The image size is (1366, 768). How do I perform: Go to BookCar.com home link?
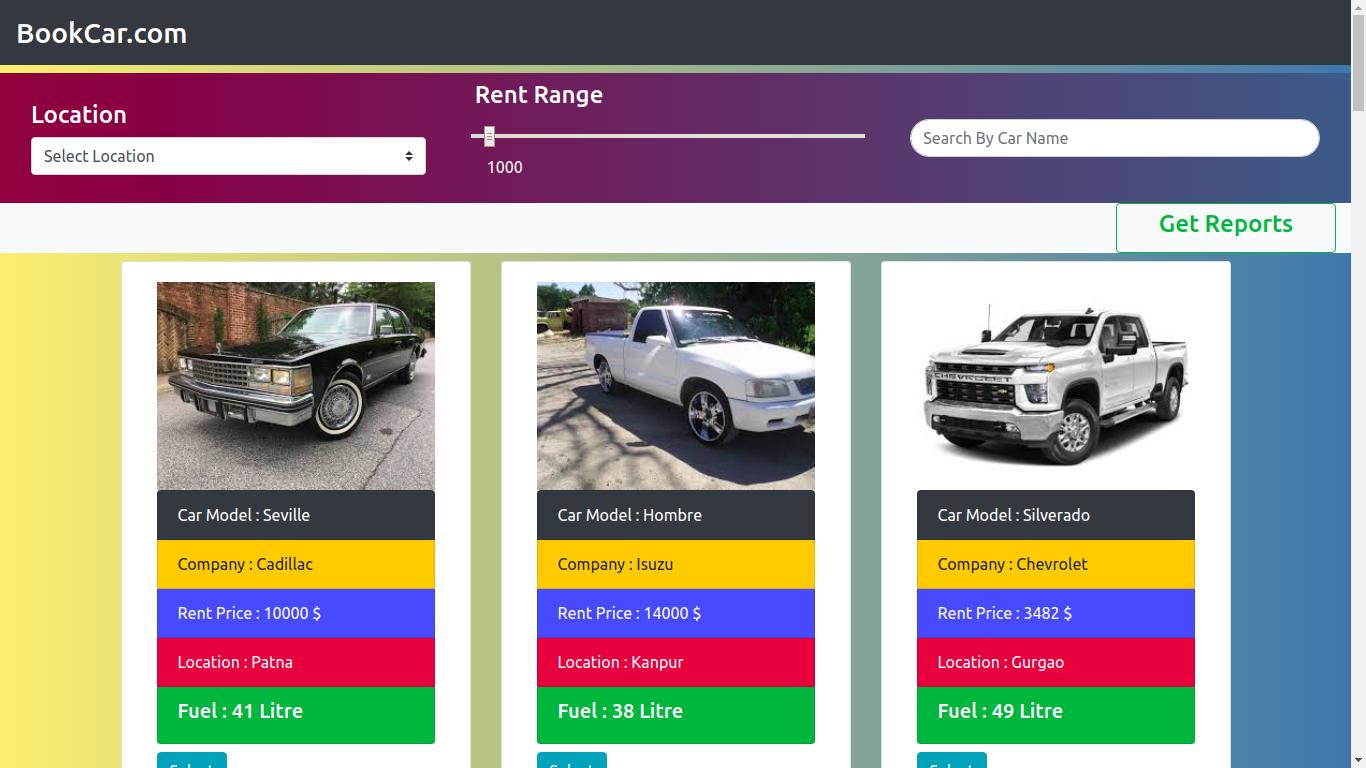click(102, 33)
